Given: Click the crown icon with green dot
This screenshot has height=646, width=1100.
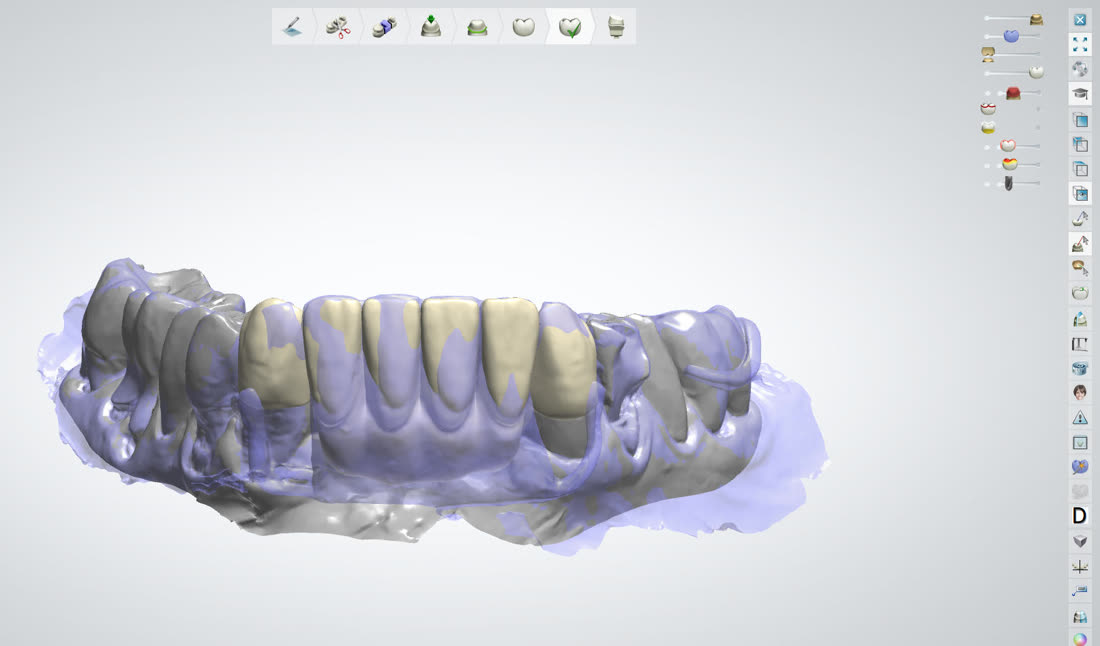Looking at the screenshot, I should [1080, 292].
